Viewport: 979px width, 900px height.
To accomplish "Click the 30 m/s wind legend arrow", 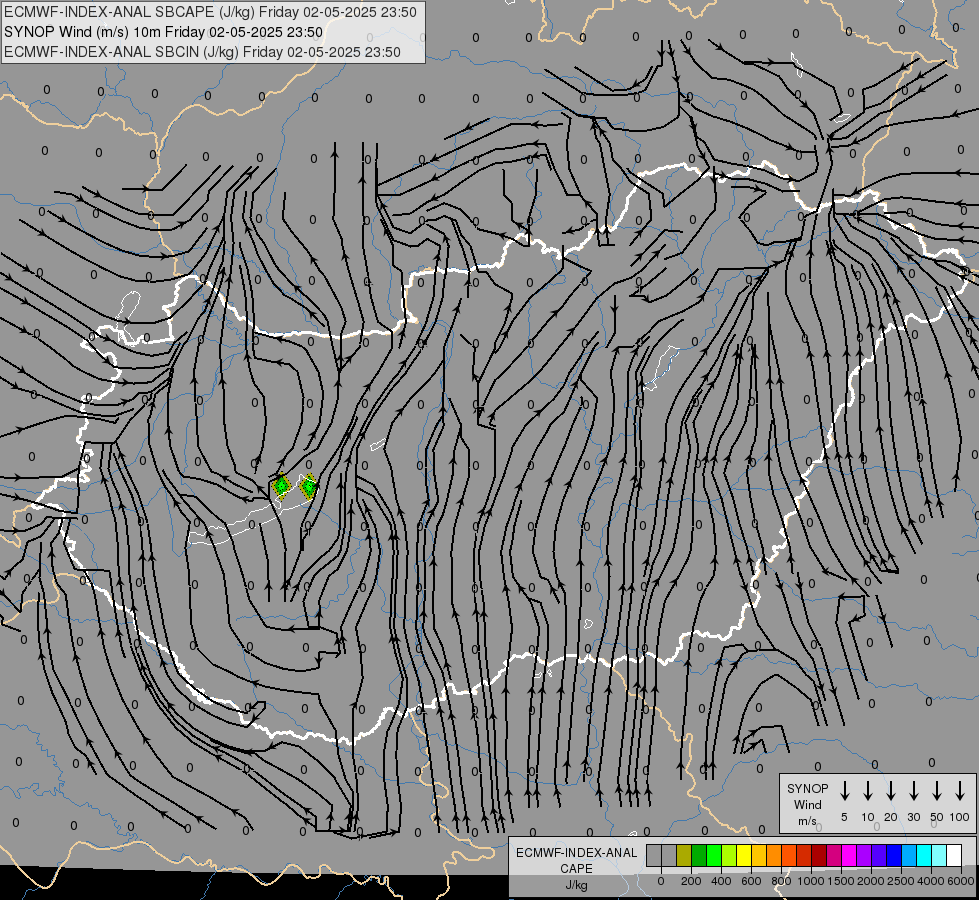I will [913, 791].
